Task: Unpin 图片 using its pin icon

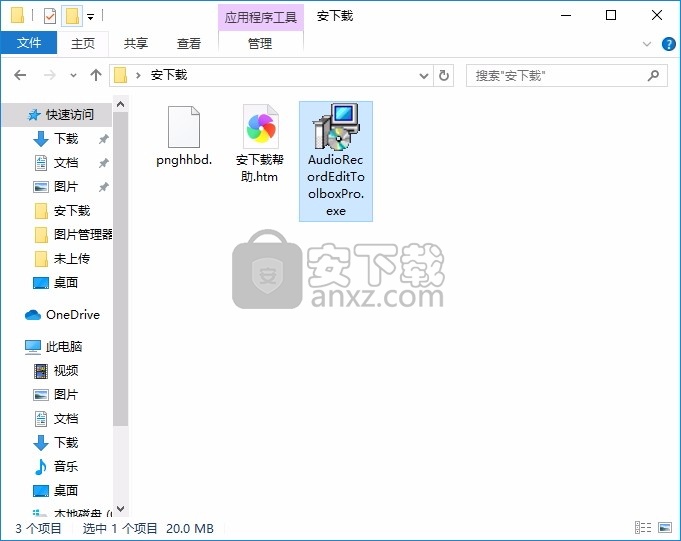Action: tap(103, 187)
